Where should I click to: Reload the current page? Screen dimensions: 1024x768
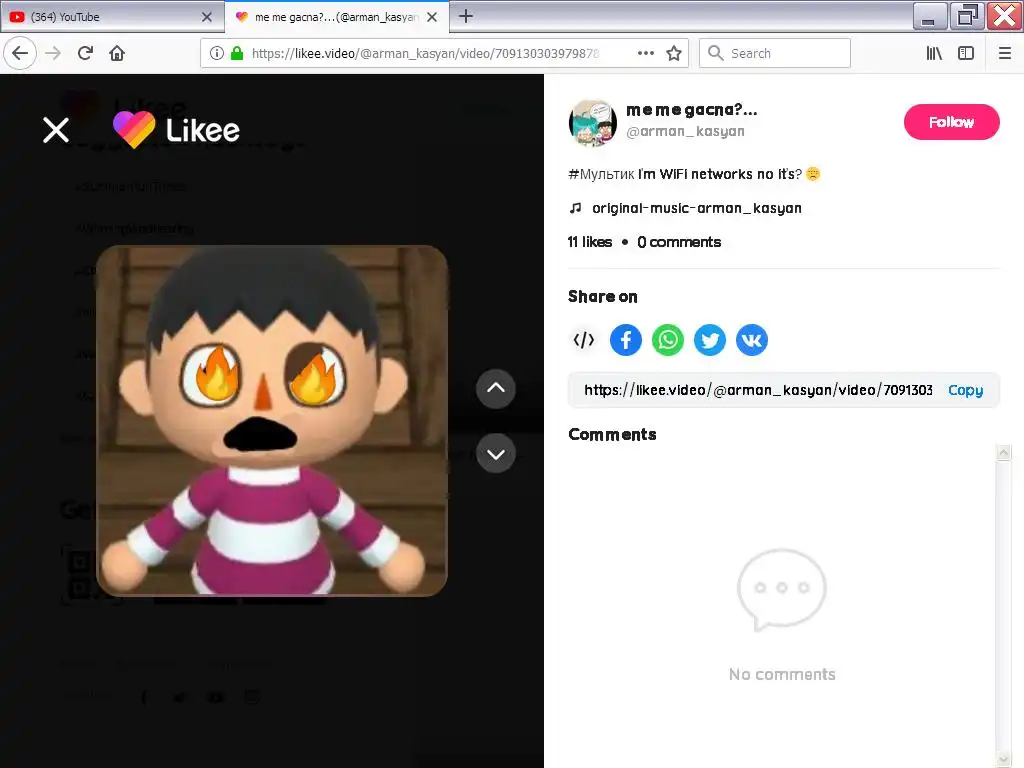click(x=85, y=53)
